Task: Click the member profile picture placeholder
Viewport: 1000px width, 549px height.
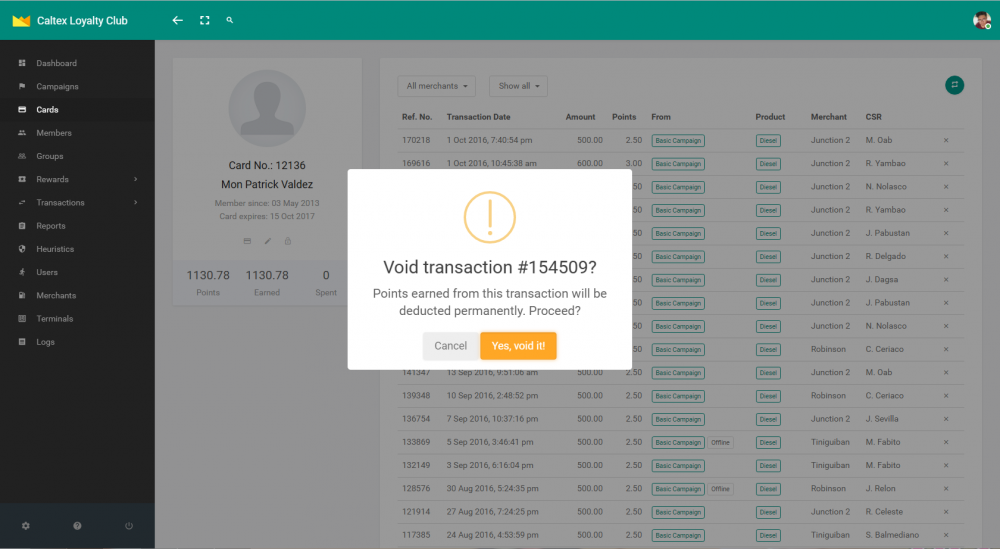Action: tap(267, 109)
